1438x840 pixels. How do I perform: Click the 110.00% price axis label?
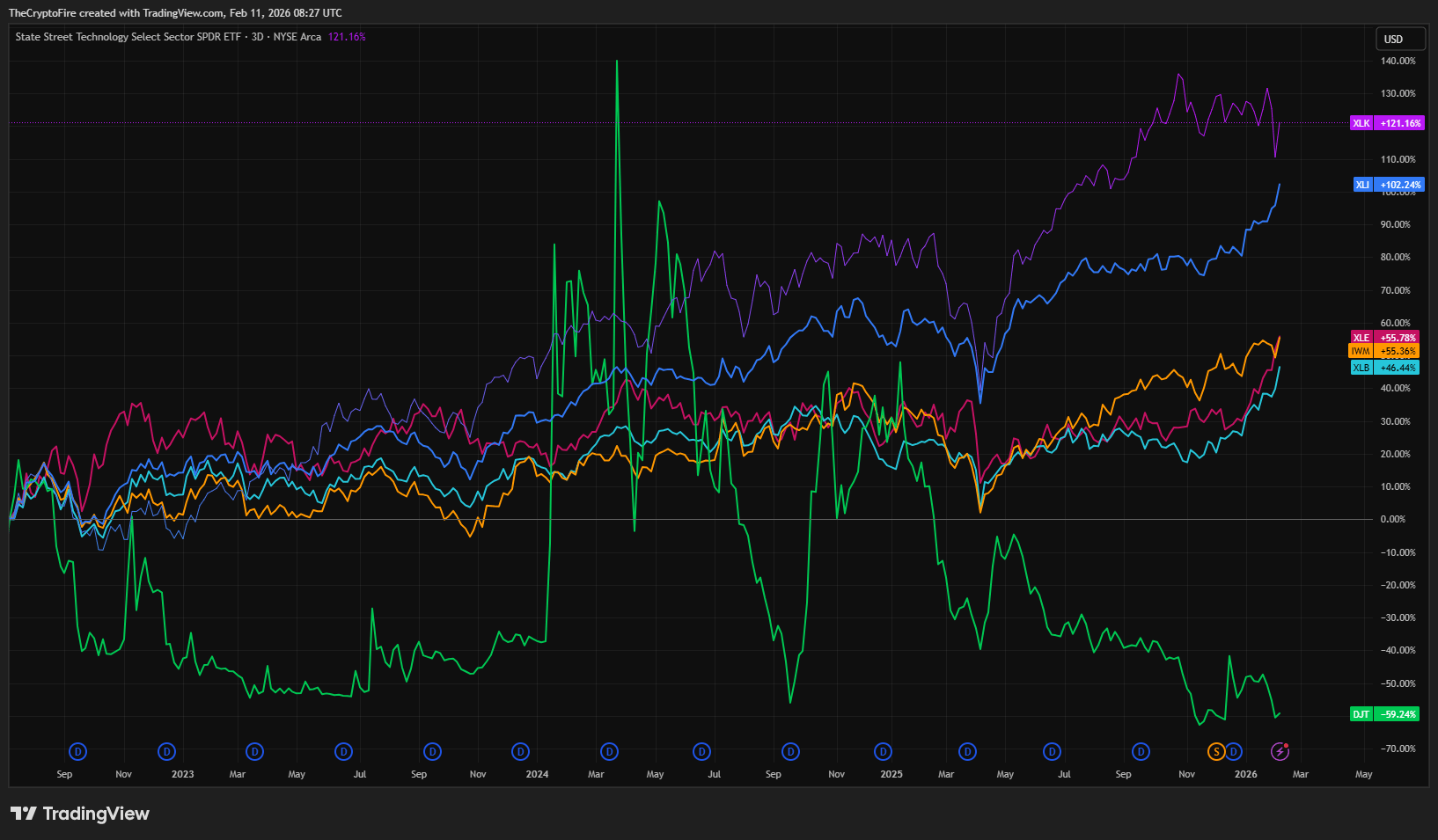coord(1398,159)
